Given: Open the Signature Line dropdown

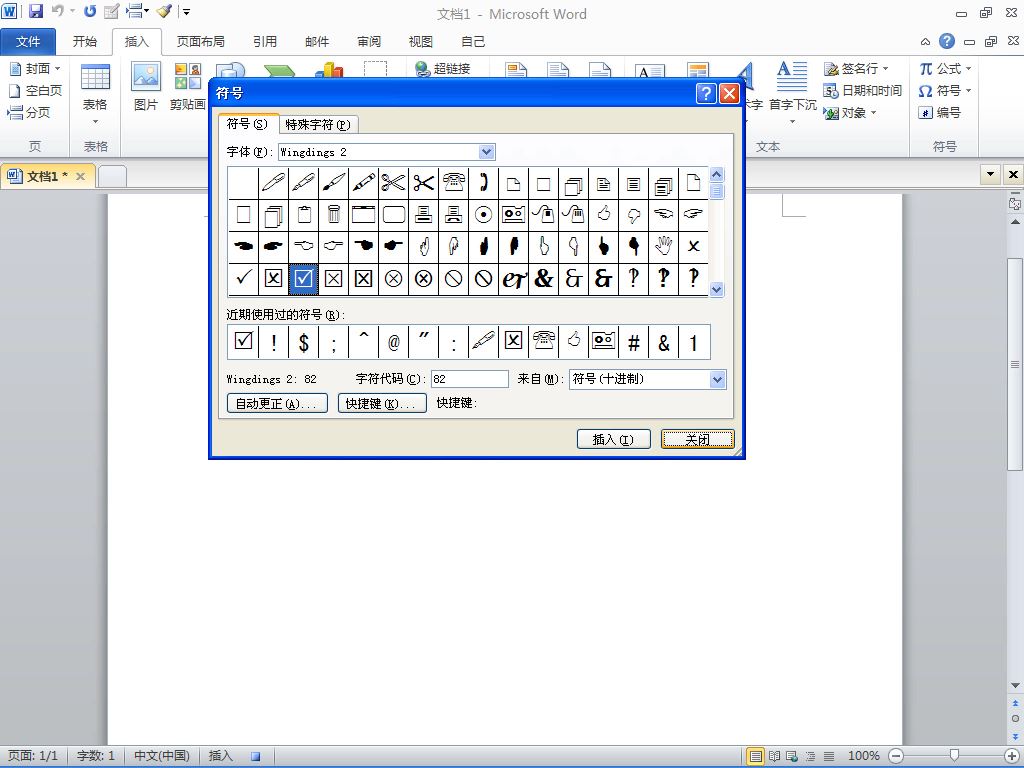Looking at the screenshot, I should (x=886, y=69).
